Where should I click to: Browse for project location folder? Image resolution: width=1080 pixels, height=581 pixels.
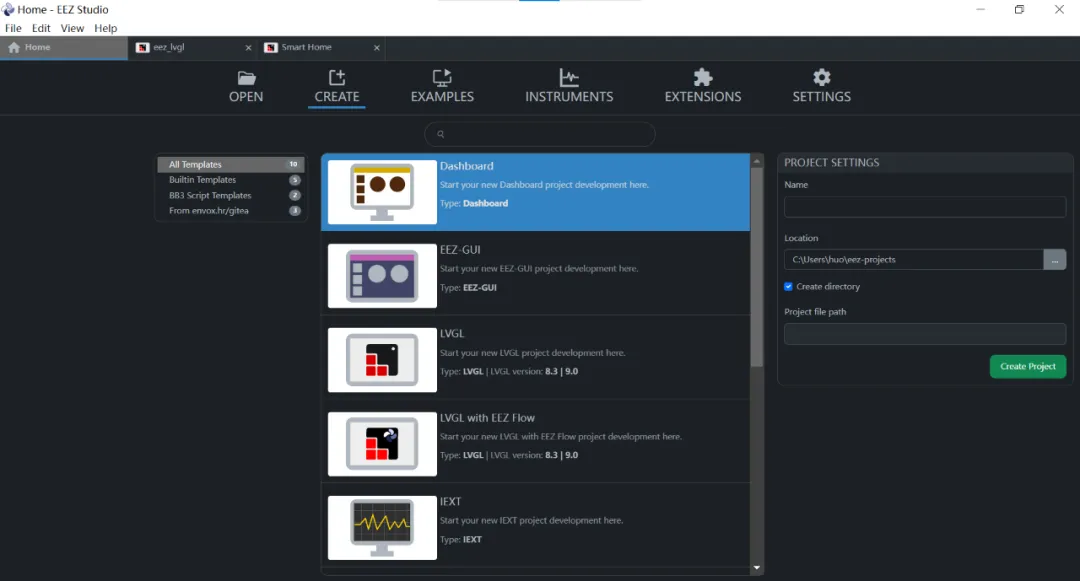[1055, 260]
